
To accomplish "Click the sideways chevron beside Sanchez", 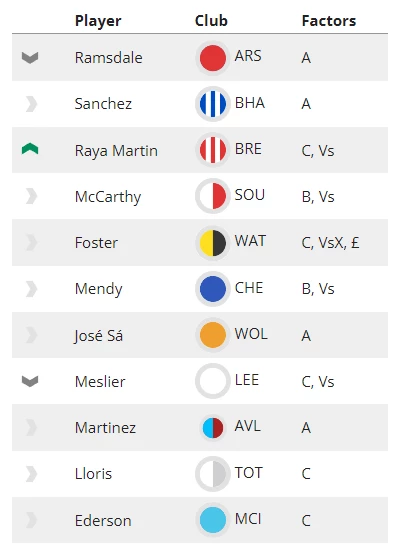I will pyautogui.click(x=31, y=104).
